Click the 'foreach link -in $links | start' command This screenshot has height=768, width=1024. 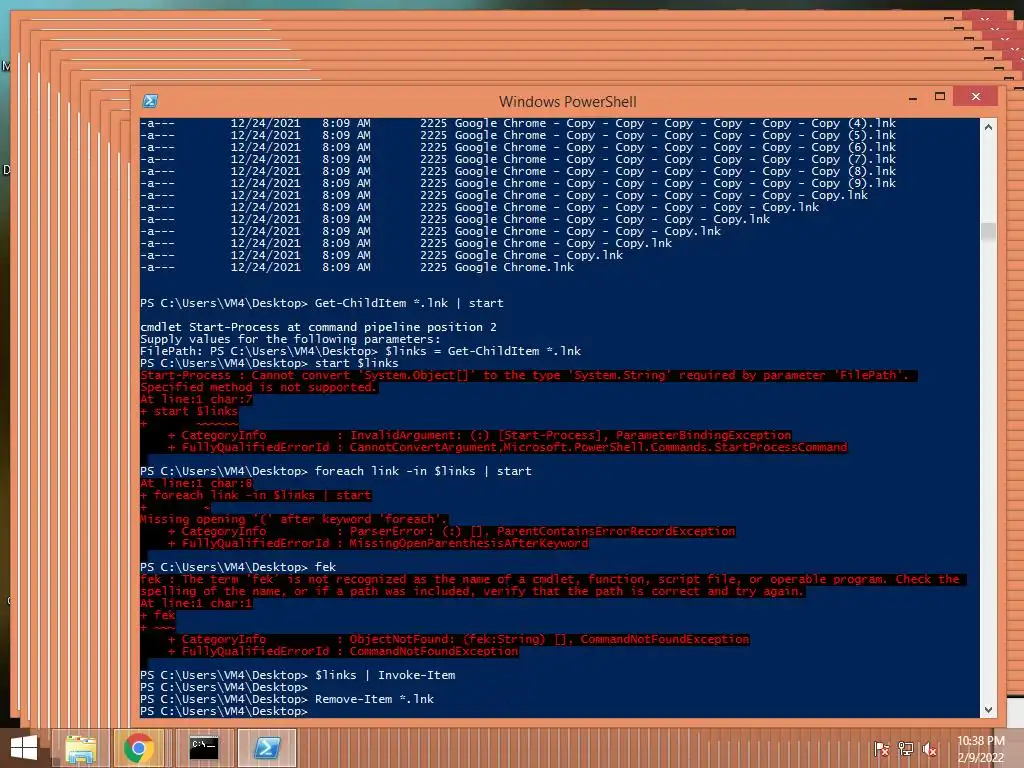click(423, 471)
